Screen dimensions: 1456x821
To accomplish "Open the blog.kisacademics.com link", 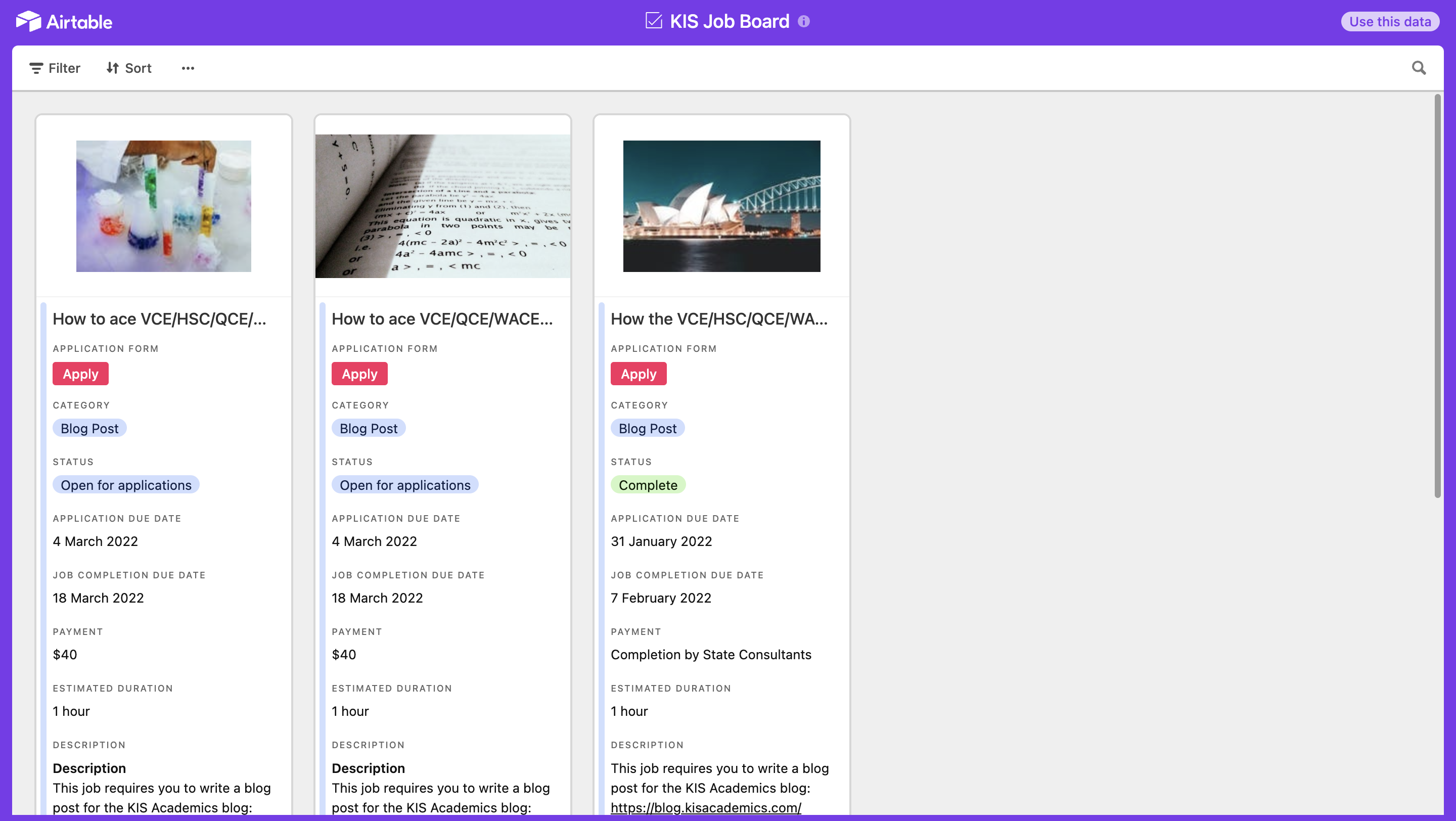I will (705, 807).
